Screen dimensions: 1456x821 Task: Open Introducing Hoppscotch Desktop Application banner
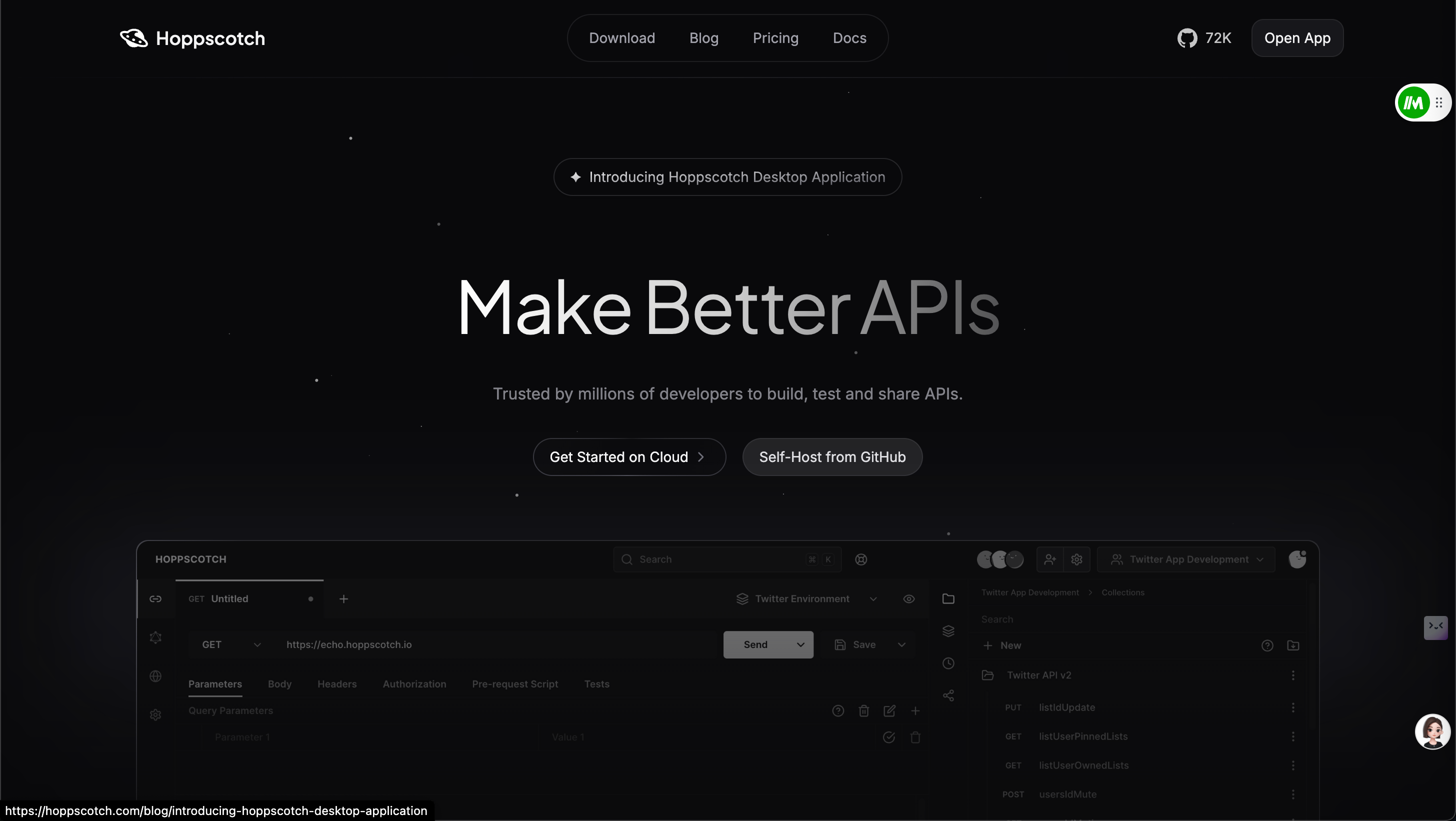[x=728, y=177]
